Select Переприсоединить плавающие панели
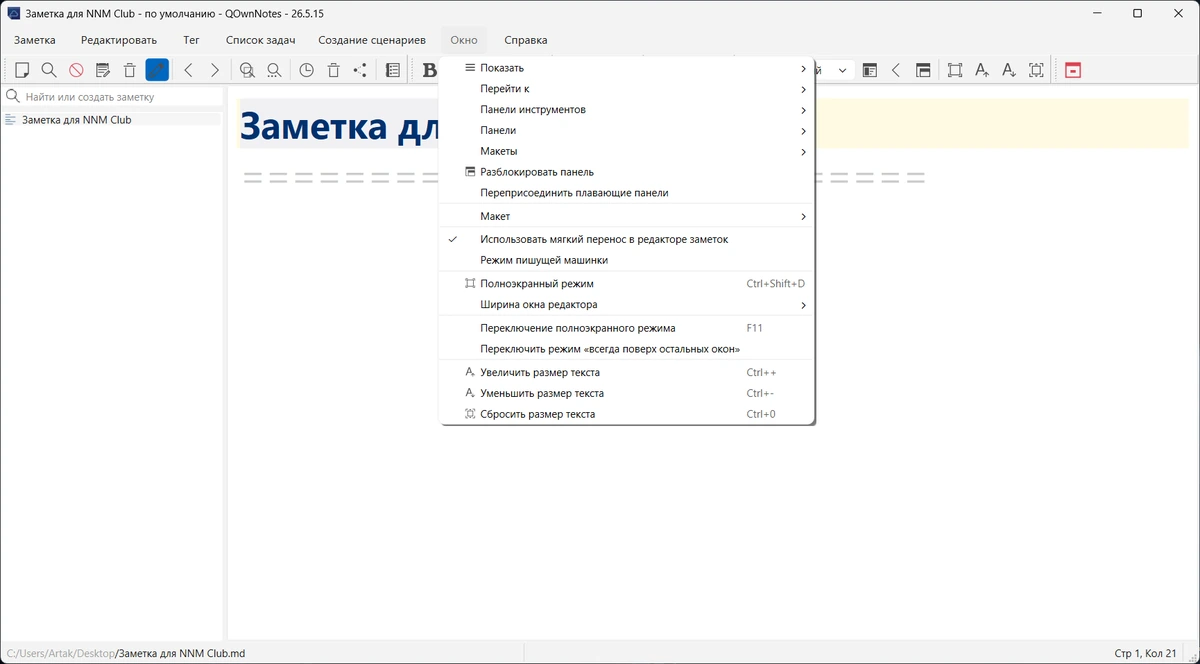Screen dimensions: 1200x664 coord(627,193)
